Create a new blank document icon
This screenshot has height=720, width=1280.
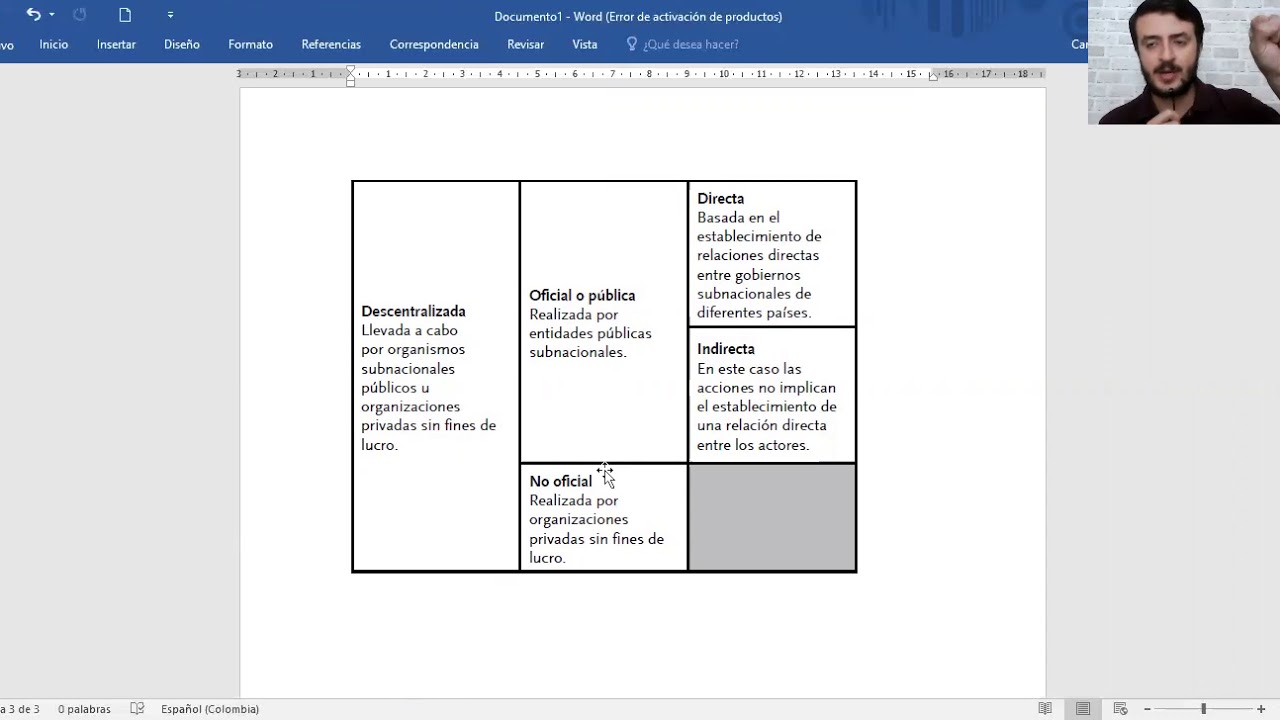point(125,15)
